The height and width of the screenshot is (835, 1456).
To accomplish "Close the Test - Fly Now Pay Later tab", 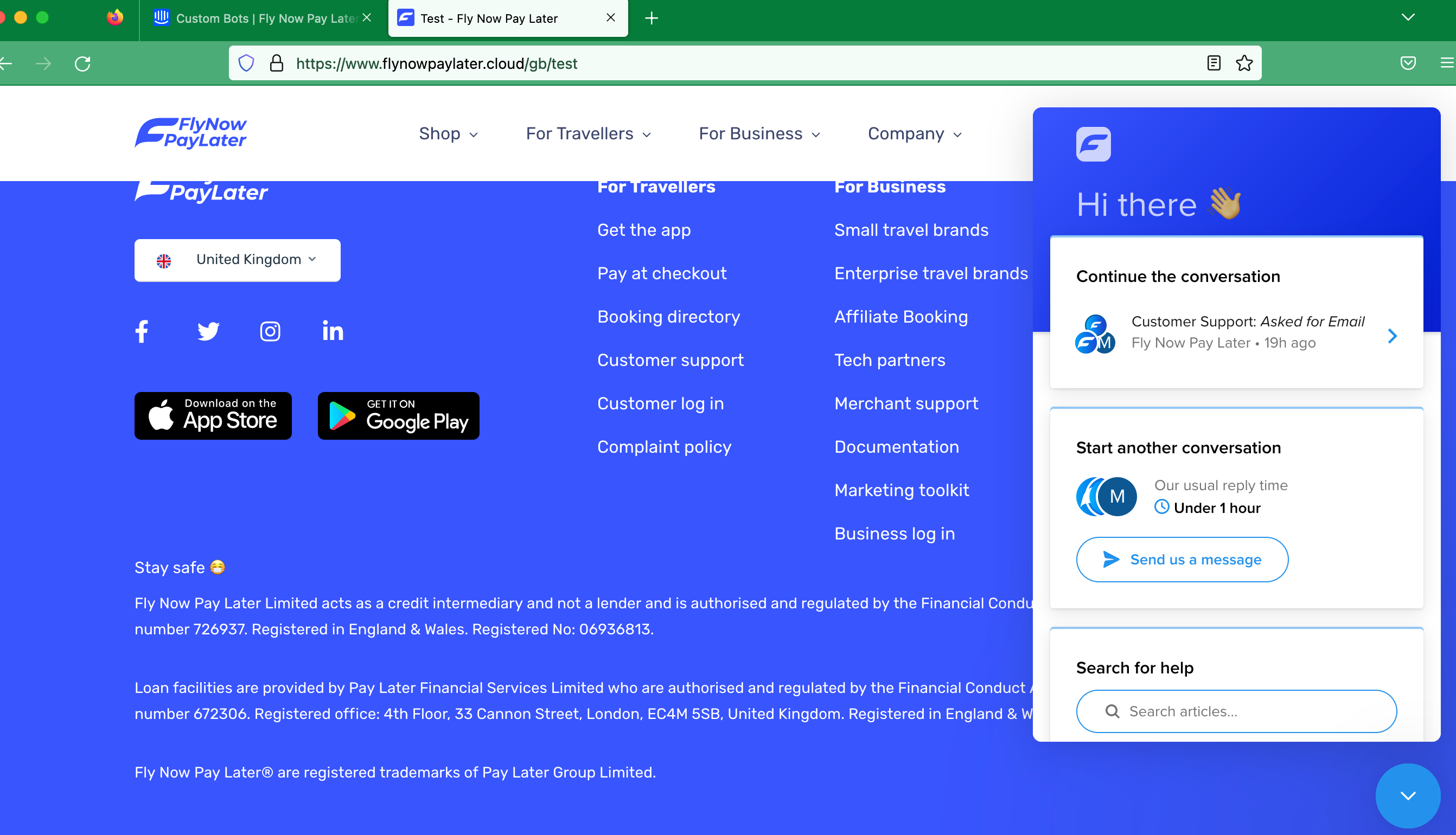I will coord(610,18).
